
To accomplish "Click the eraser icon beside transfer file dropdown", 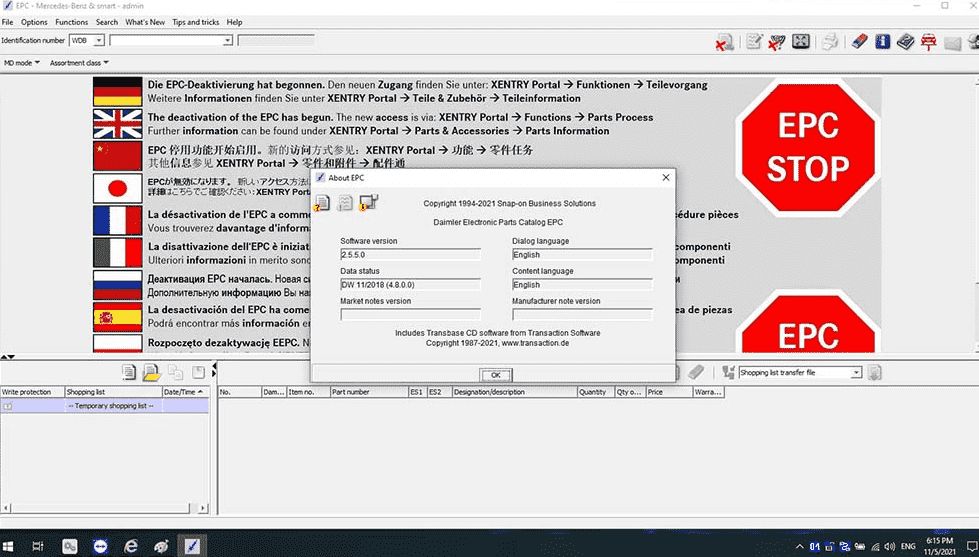I will coord(696,372).
